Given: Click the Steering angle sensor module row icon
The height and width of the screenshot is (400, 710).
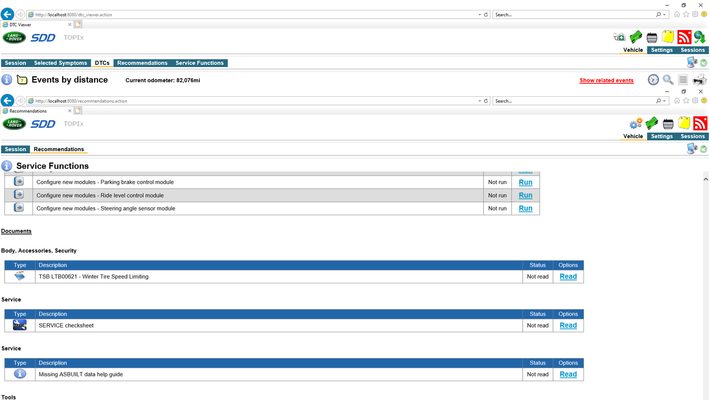Looking at the screenshot, I should pos(19,207).
